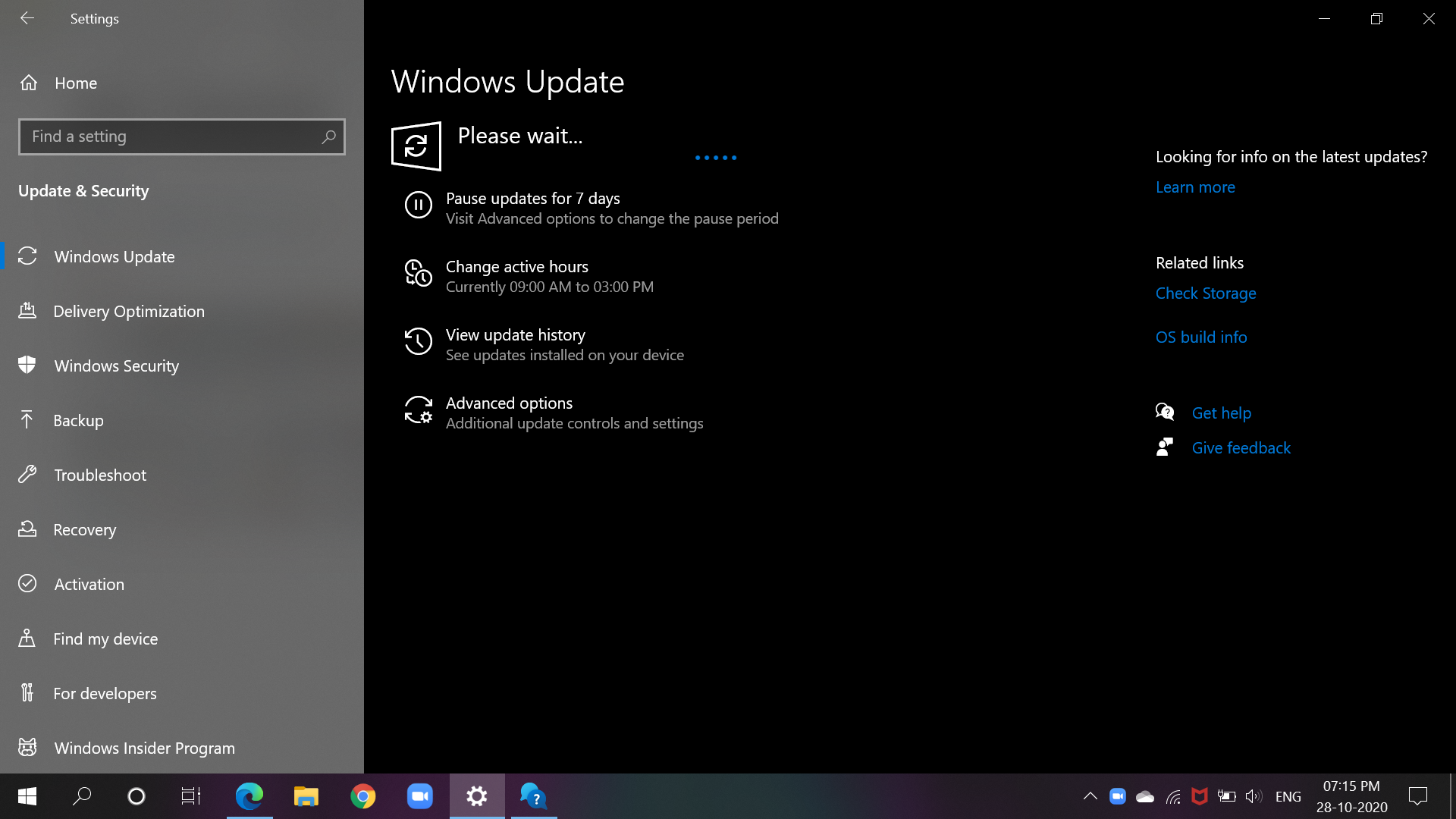Open Zoom from the taskbar

pos(420,796)
